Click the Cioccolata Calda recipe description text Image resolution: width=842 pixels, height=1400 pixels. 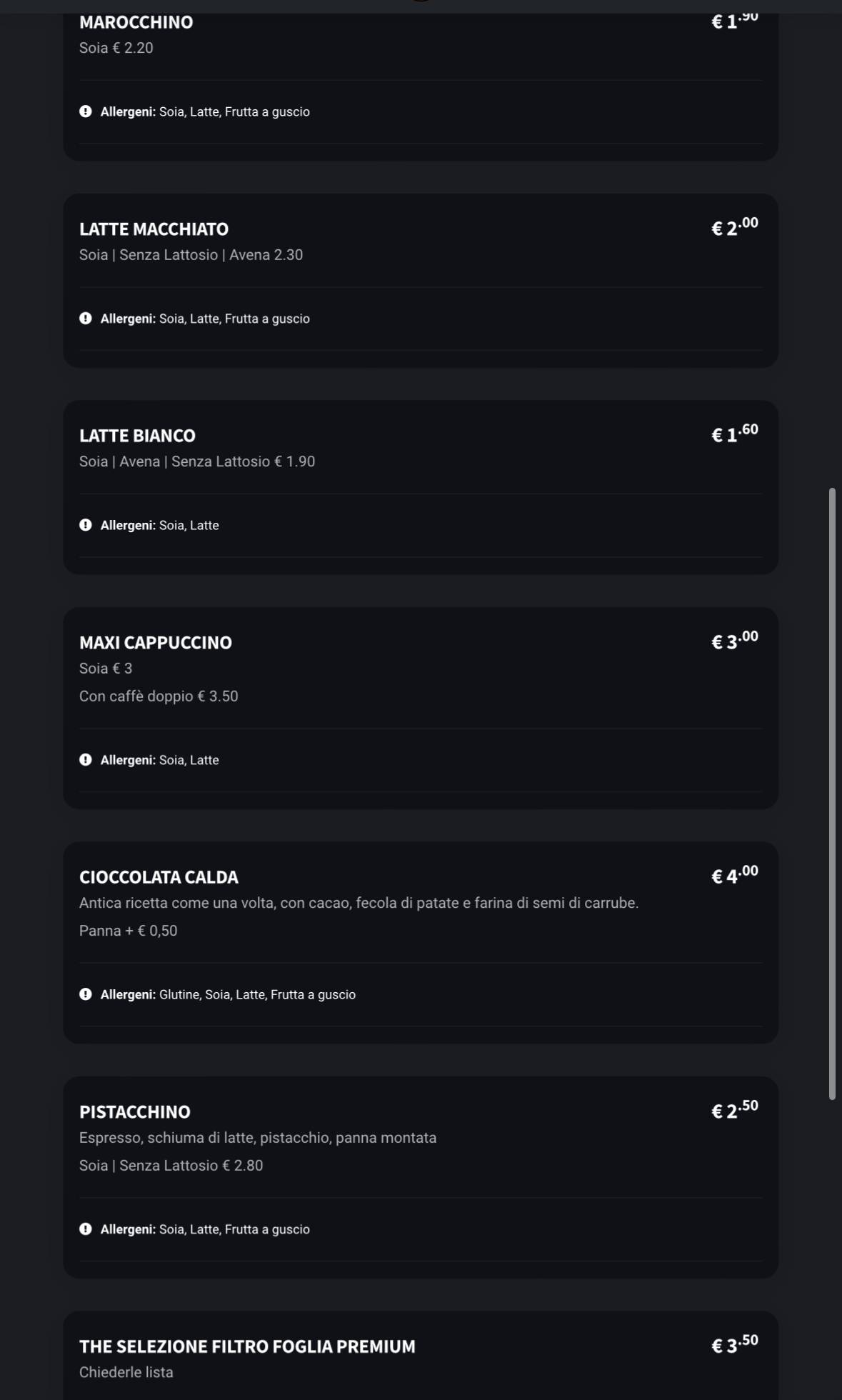click(x=359, y=903)
